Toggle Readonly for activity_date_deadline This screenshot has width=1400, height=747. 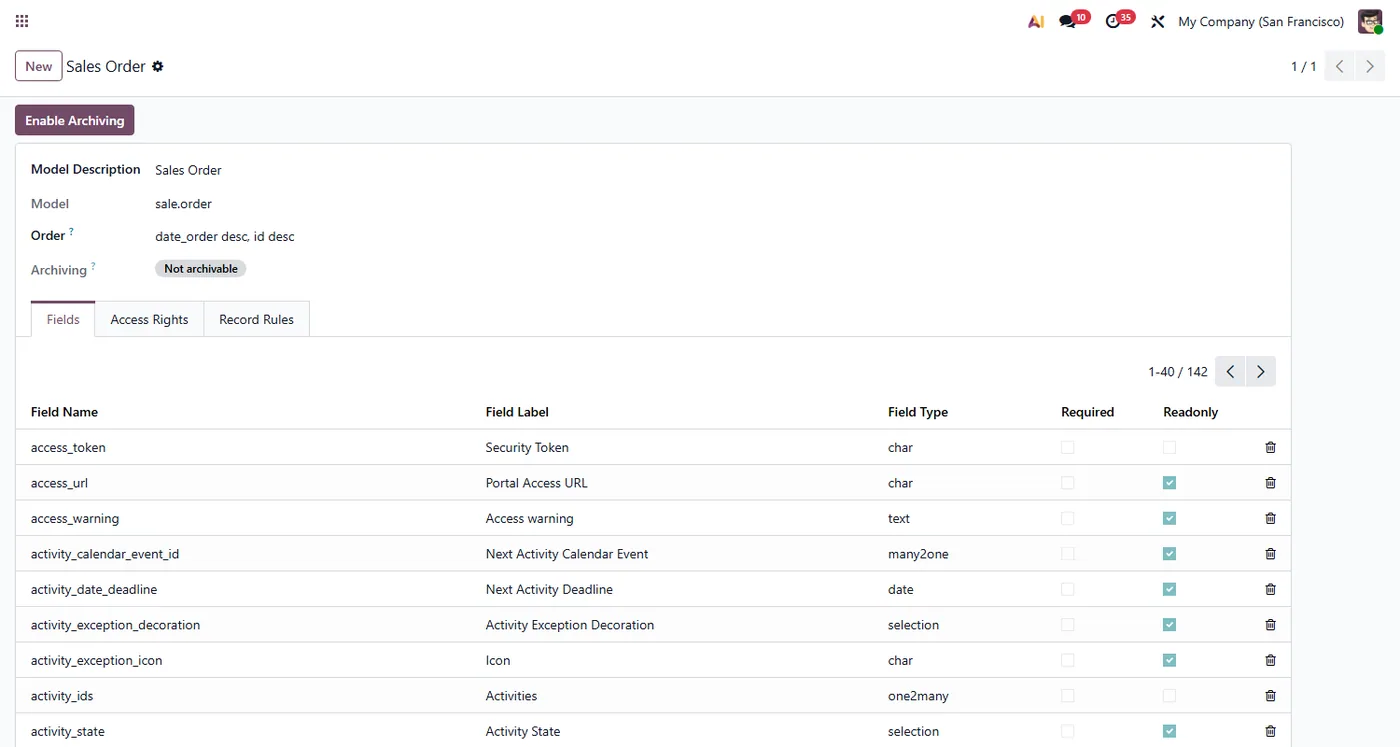[x=1169, y=589]
